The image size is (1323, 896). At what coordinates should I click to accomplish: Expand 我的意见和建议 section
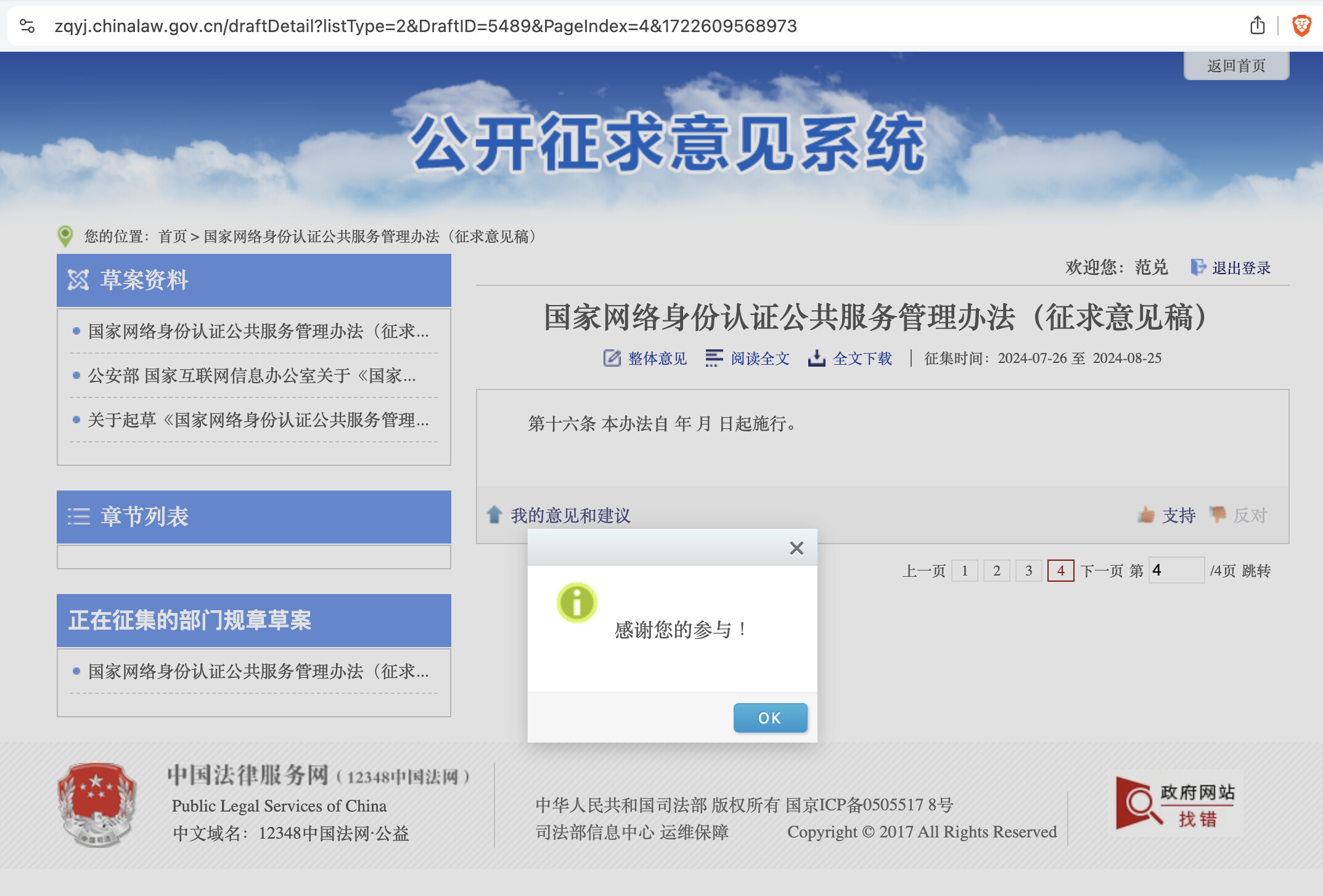(570, 515)
